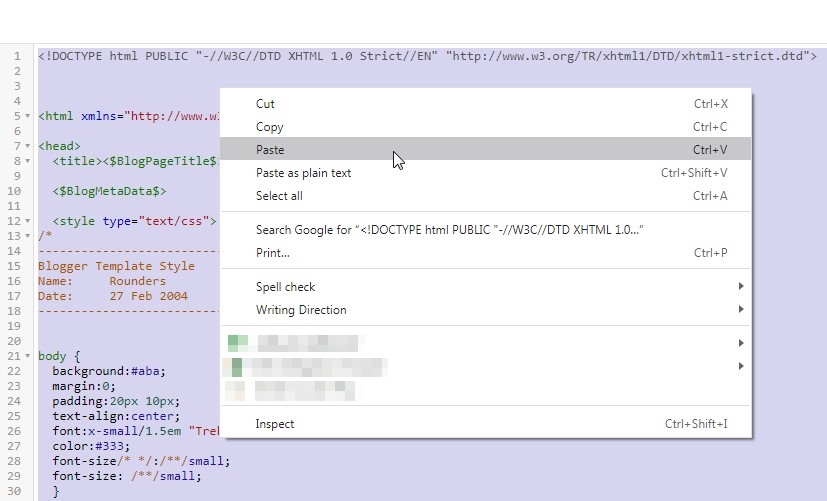Open Inspect from the context menu

(x=275, y=424)
